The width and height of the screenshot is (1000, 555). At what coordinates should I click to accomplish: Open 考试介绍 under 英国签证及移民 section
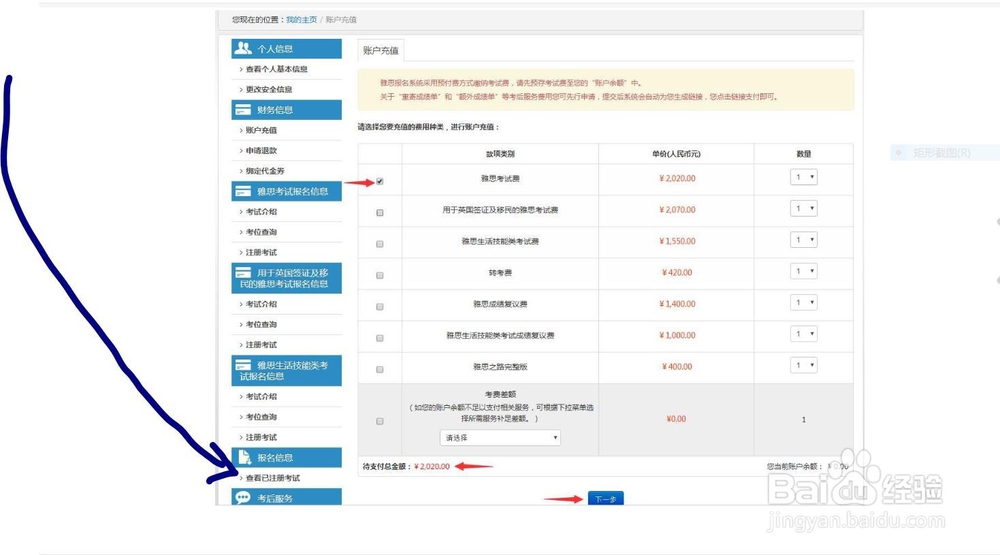pos(261,304)
